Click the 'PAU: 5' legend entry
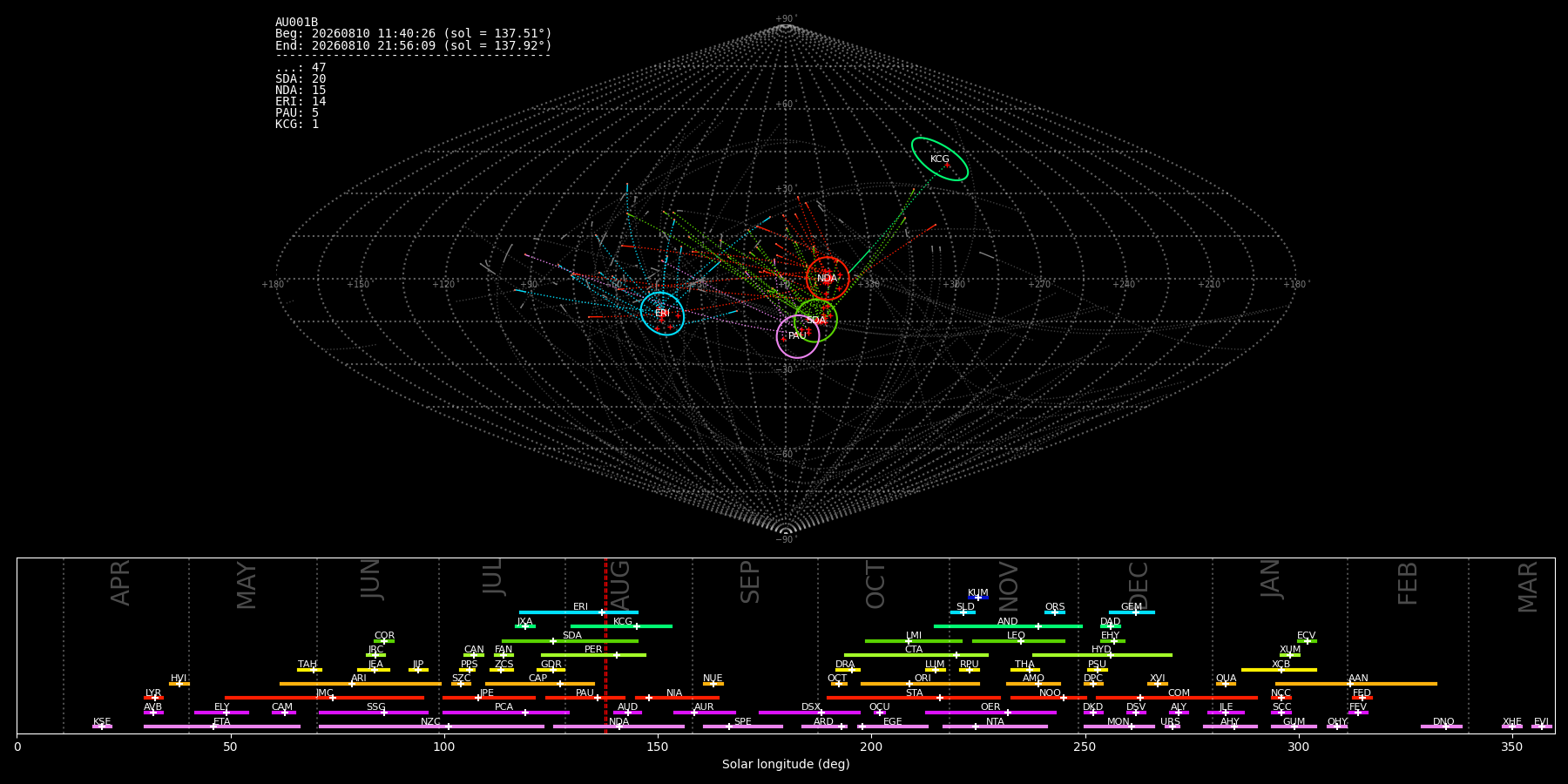 (297, 113)
